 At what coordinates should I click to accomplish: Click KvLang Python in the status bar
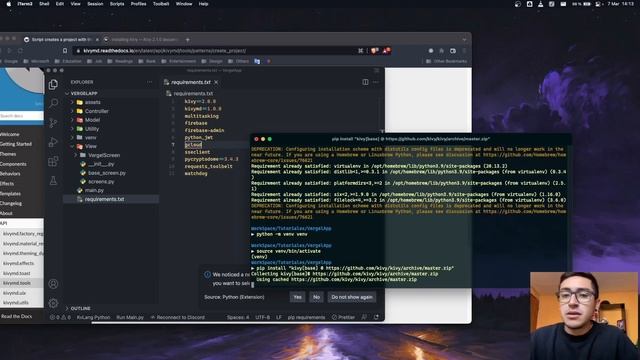click(x=93, y=317)
